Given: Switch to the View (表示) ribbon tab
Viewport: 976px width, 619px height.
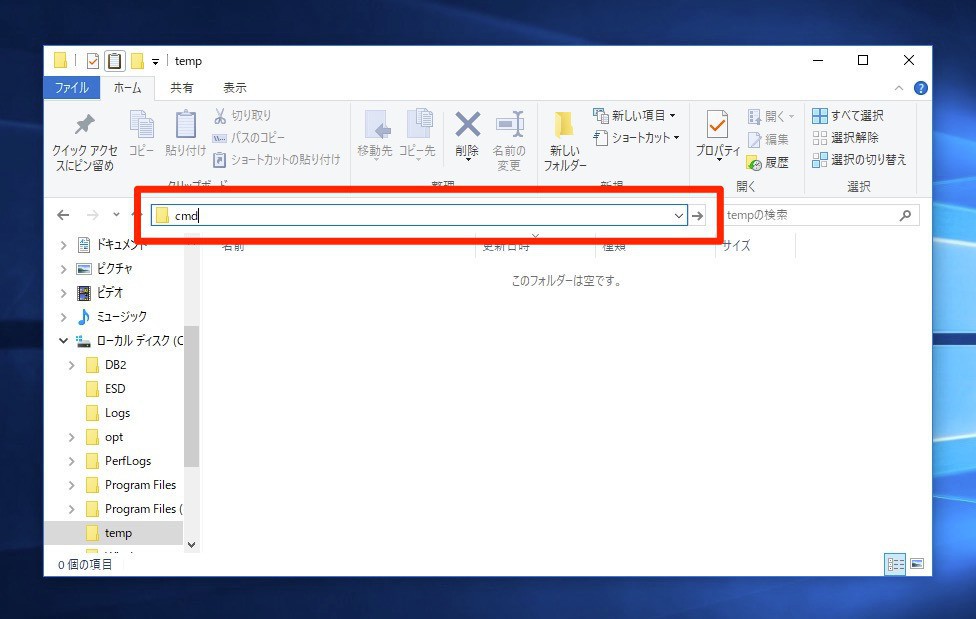Looking at the screenshot, I should click(235, 88).
